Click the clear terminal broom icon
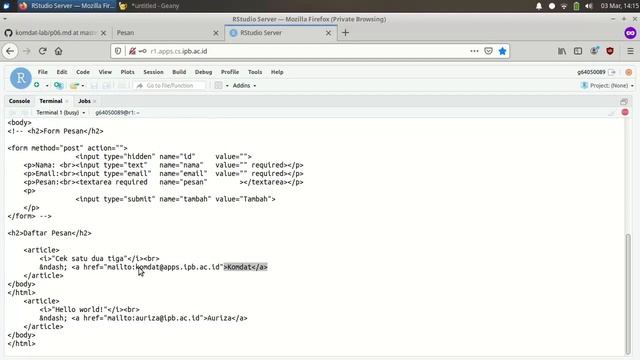Viewport: 640px width, 360px height. [611, 113]
